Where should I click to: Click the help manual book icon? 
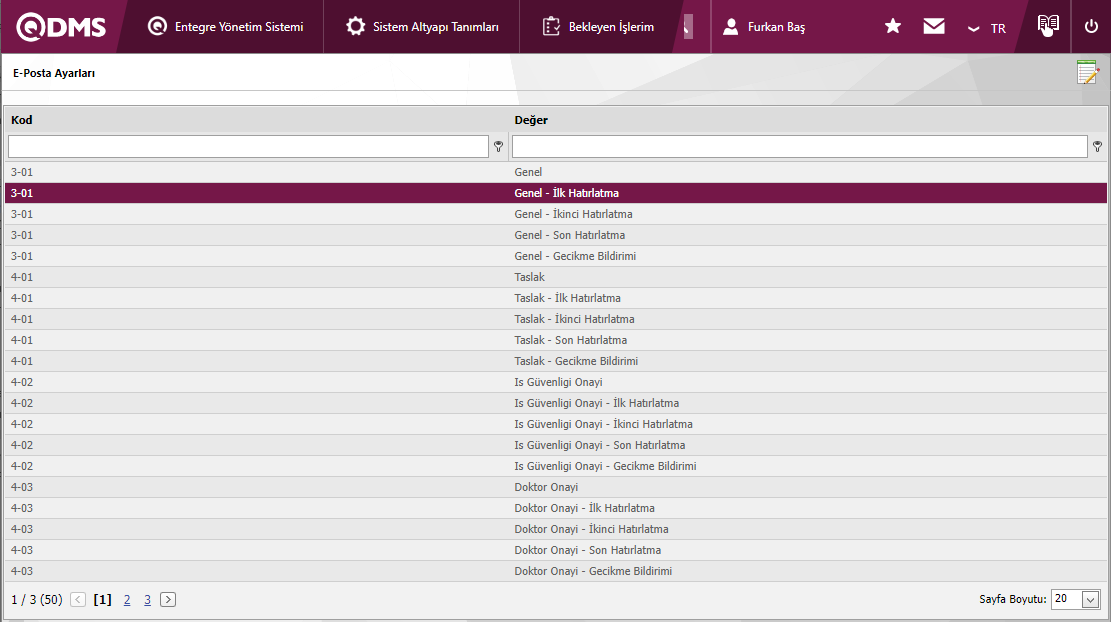pyautogui.click(x=1047, y=26)
